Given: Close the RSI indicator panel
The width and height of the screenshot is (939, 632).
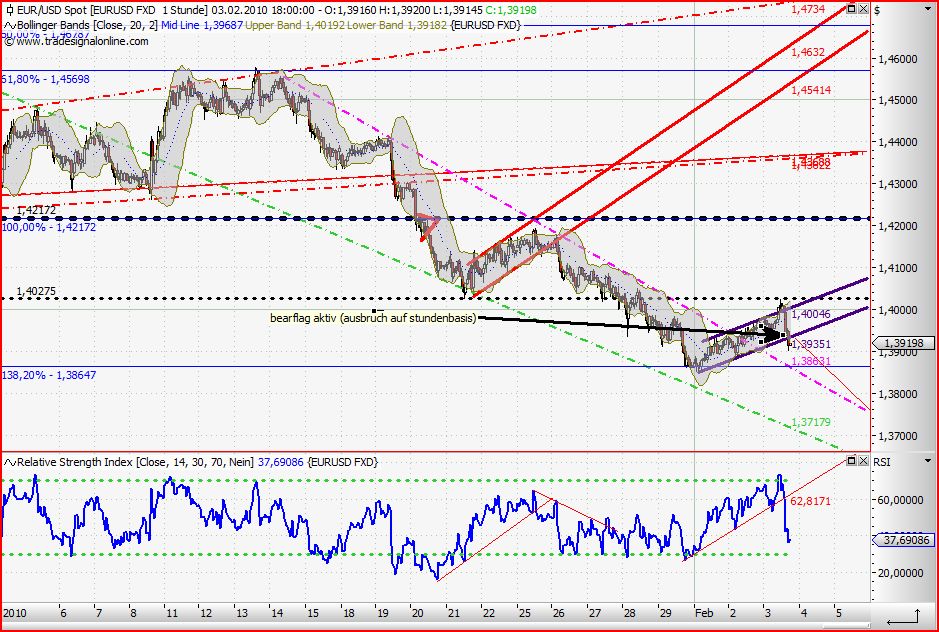Looking at the screenshot, I should tap(863, 460).
